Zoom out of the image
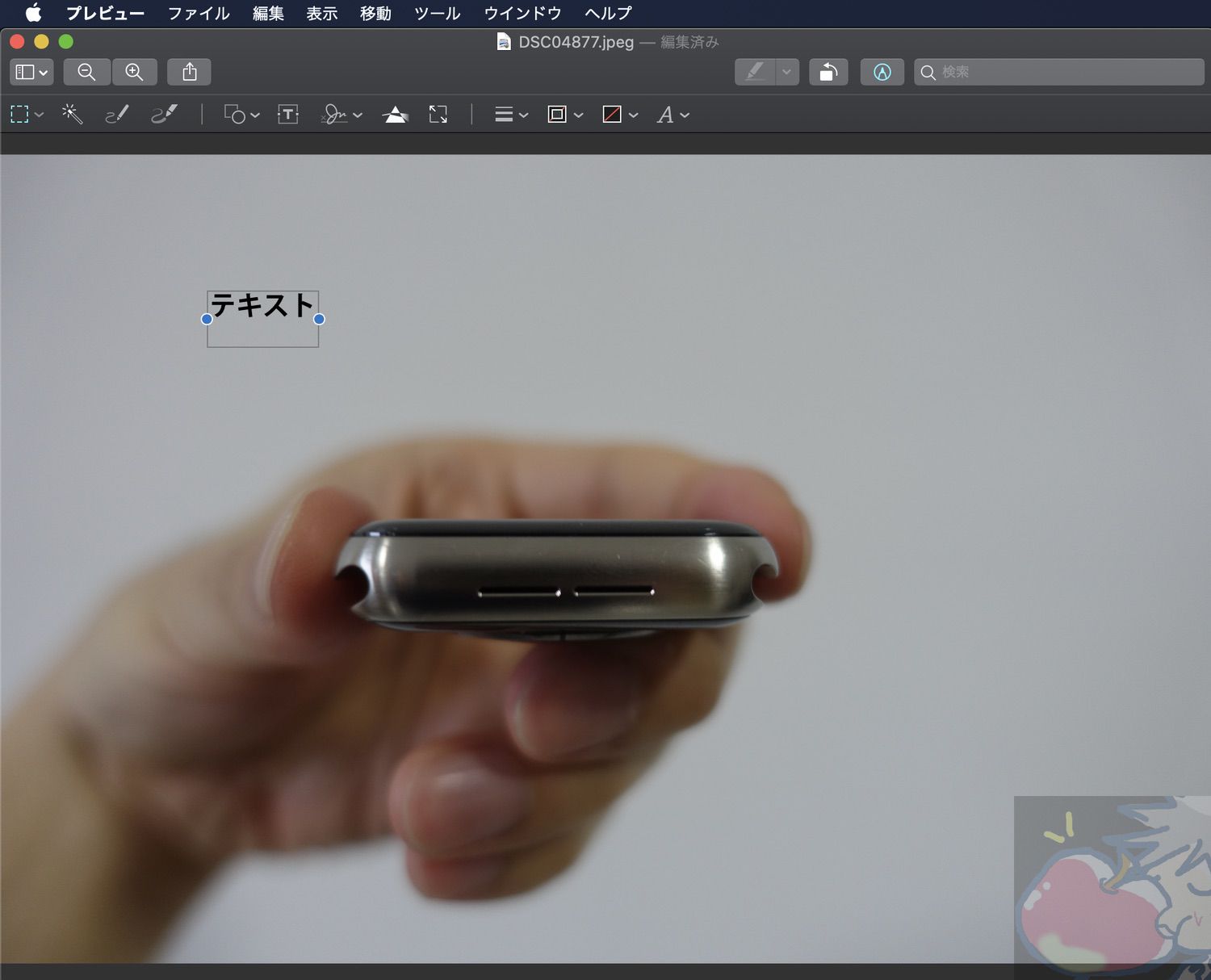Viewport: 1211px width, 980px height. click(x=86, y=72)
